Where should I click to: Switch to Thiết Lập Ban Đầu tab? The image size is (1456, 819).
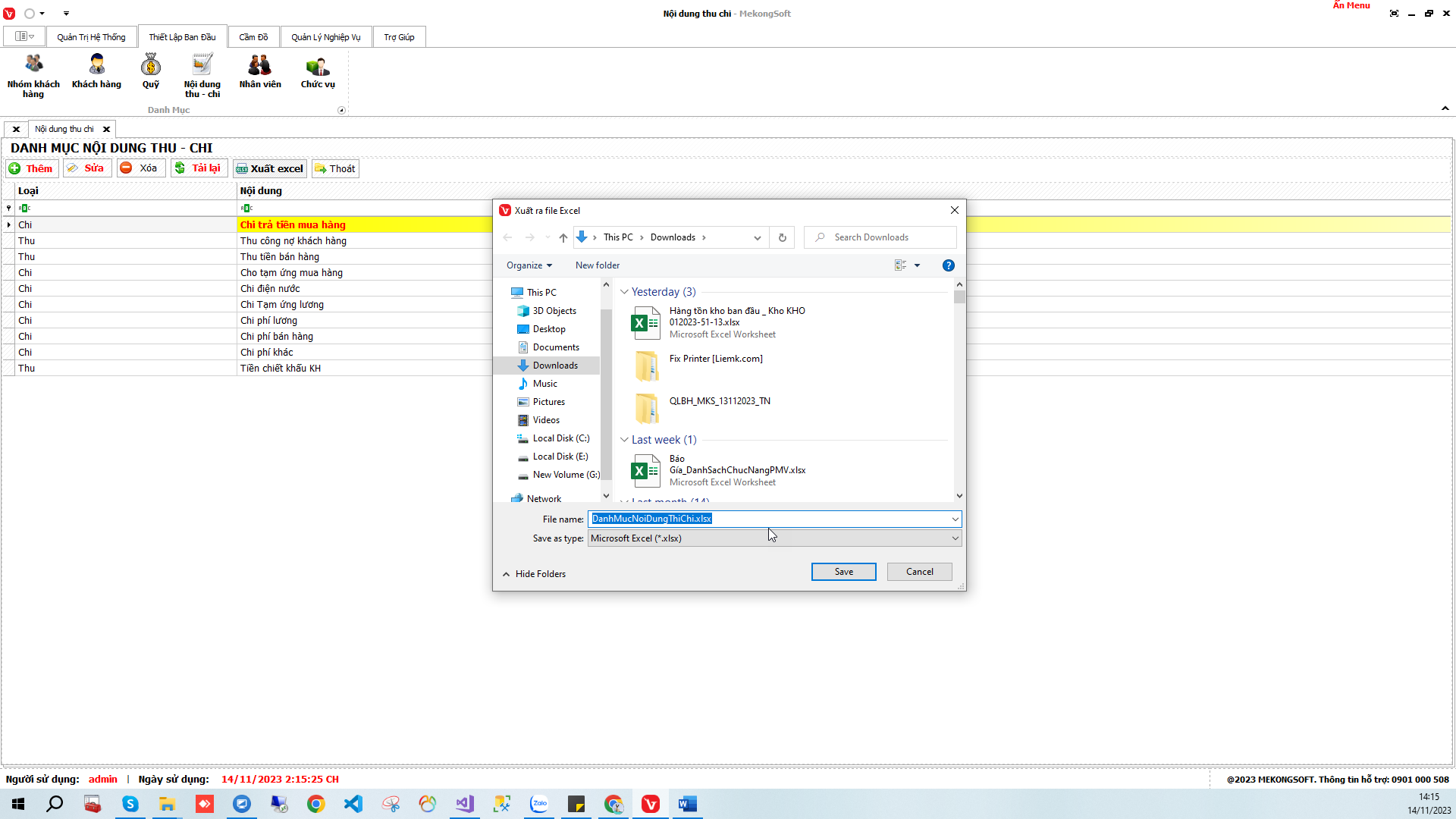182,37
